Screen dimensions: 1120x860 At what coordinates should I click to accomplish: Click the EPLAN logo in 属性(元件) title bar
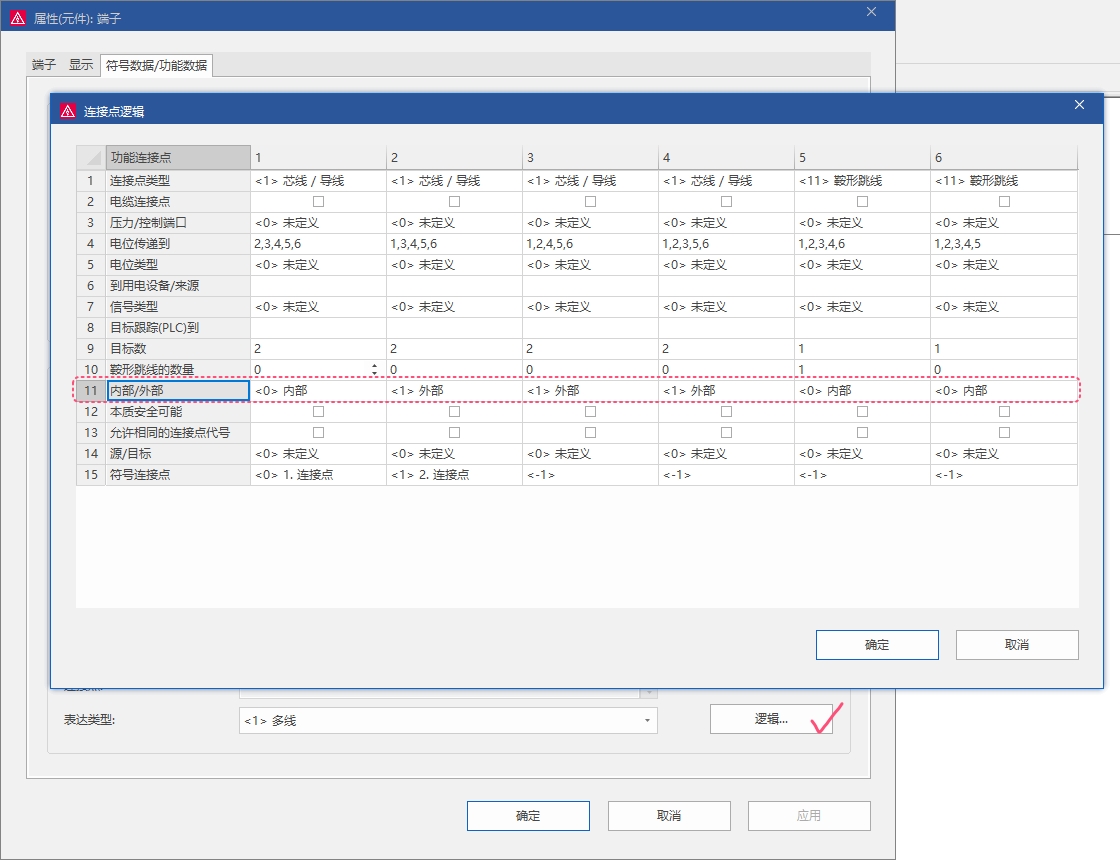click(18, 18)
